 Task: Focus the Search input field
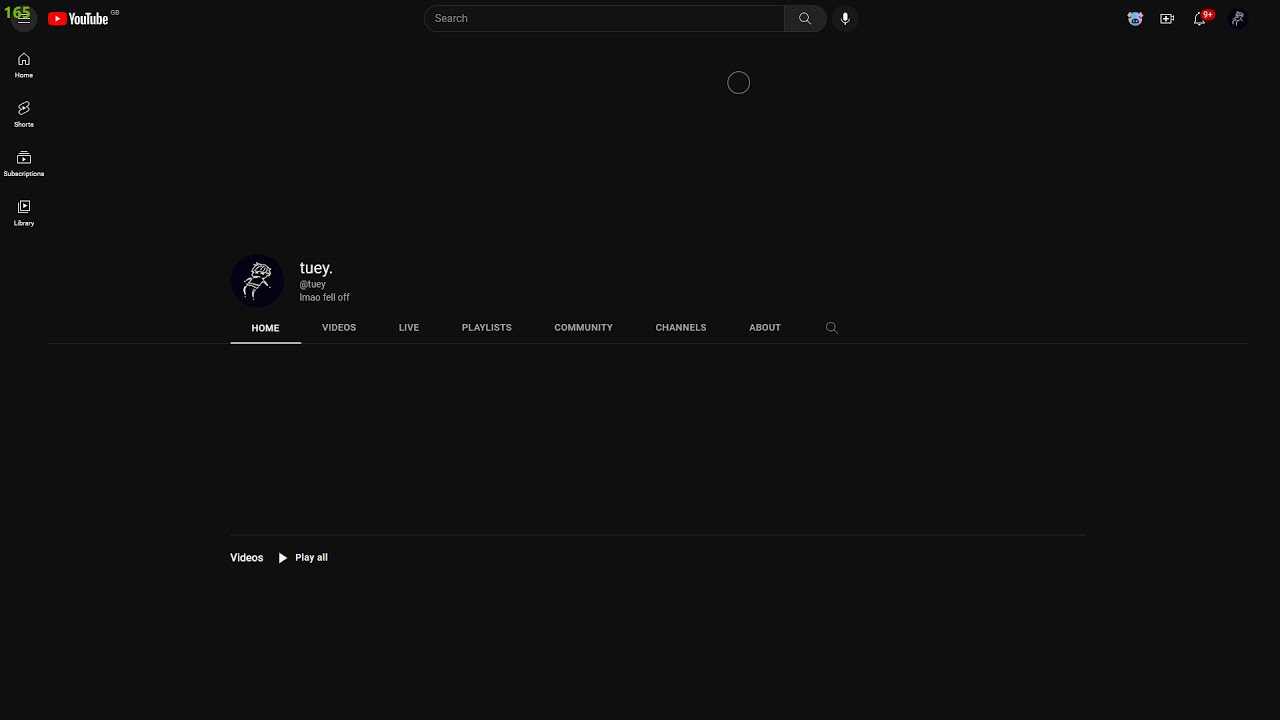(x=605, y=18)
